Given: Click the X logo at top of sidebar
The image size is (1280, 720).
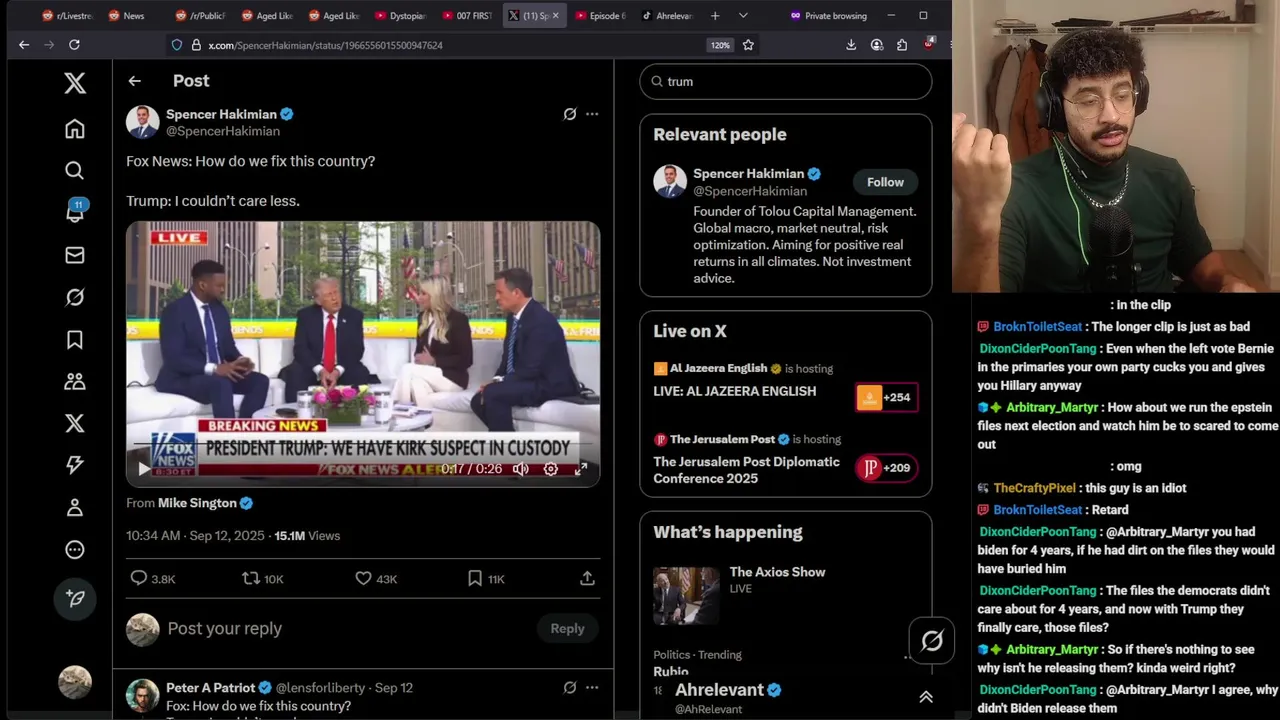Looking at the screenshot, I should (75, 83).
